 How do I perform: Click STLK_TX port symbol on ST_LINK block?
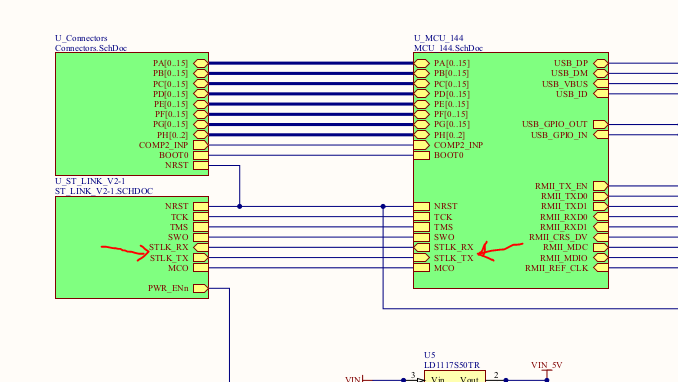tap(201, 257)
